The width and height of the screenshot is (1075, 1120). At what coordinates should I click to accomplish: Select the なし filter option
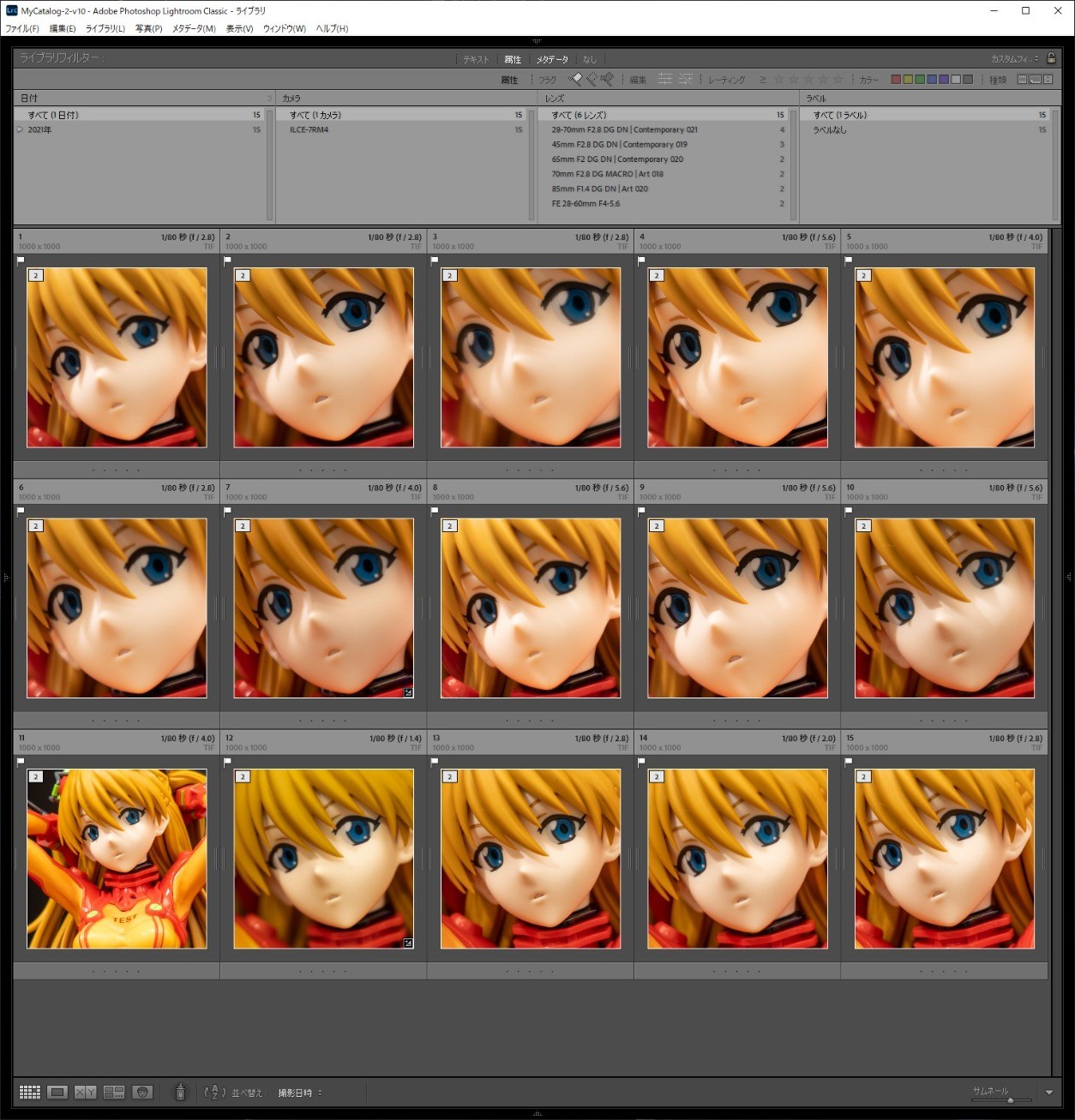[590, 59]
